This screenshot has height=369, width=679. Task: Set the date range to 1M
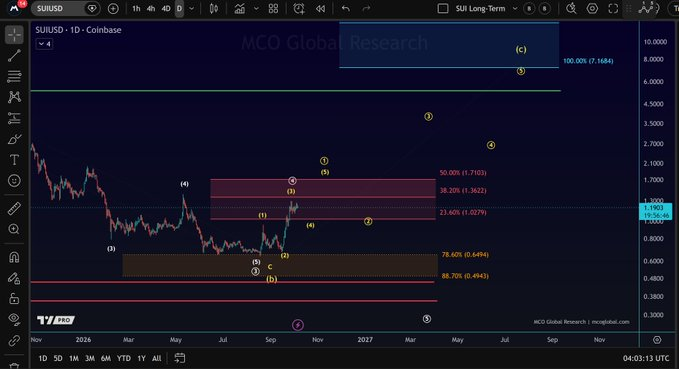pyautogui.click(x=74, y=358)
